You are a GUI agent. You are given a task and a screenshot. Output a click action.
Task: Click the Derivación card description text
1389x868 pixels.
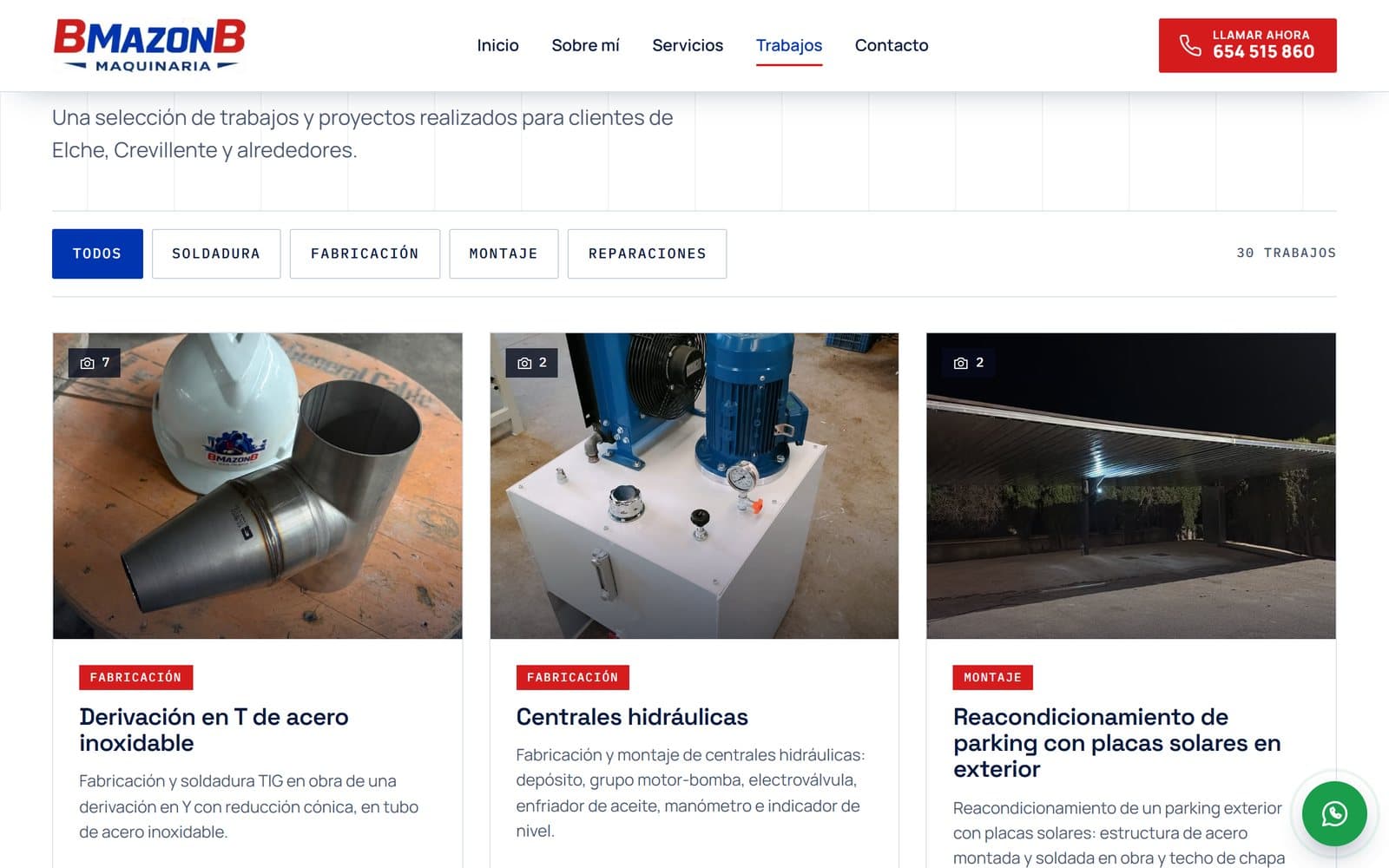coord(249,806)
